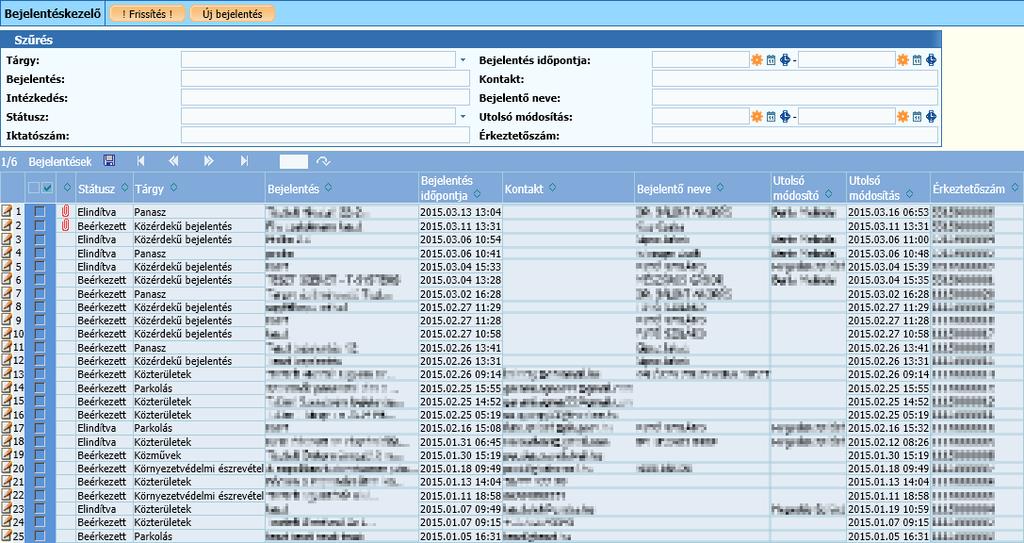Click the Közművek subject in row 19
The image size is (1024, 543).
point(158,455)
